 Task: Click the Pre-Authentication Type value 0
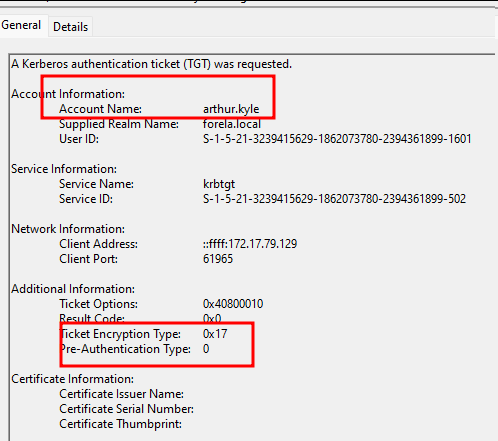(206, 349)
